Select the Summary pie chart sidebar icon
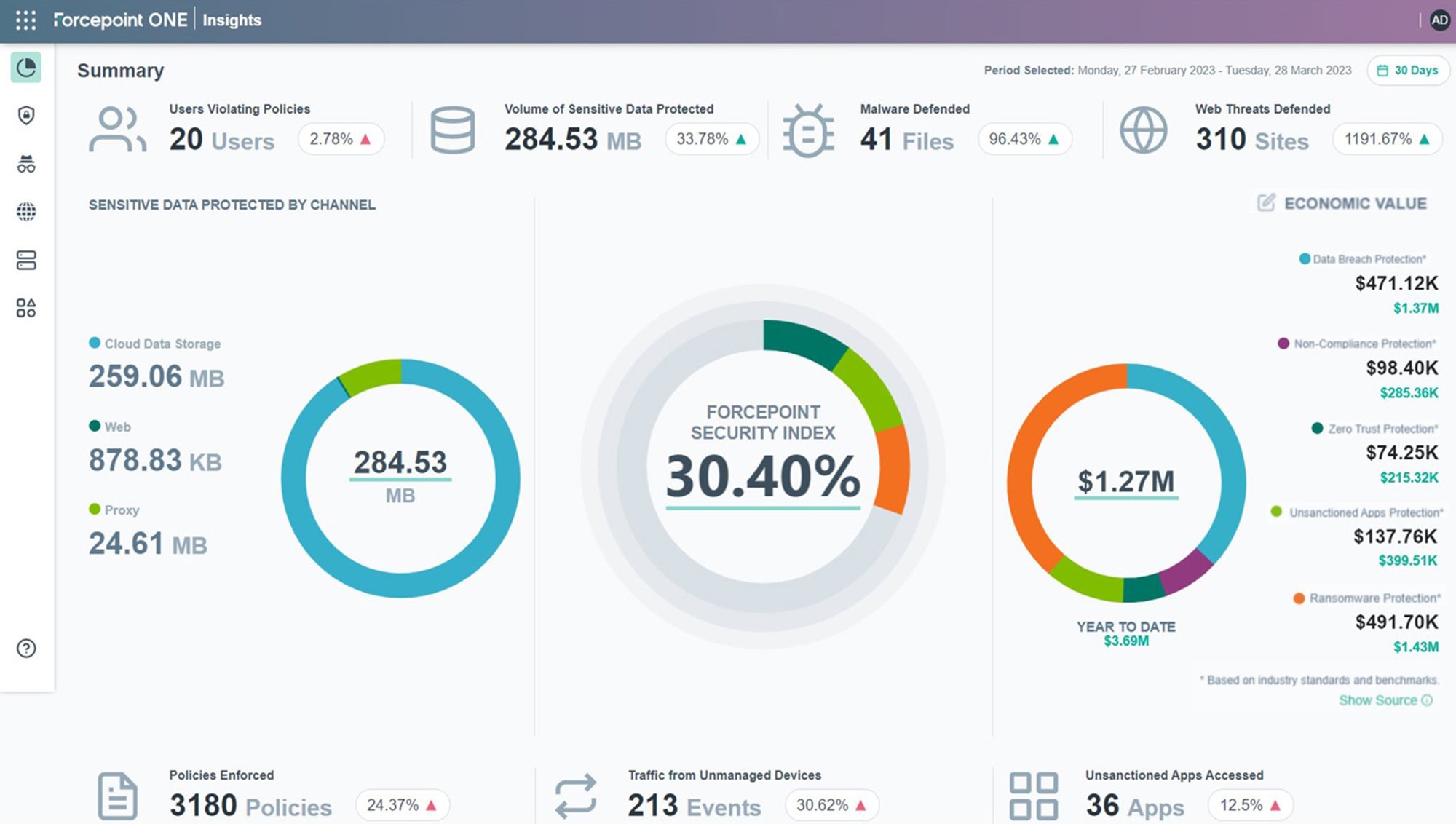The height and width of the screenshot is (824, 1456). pos(26,68)
